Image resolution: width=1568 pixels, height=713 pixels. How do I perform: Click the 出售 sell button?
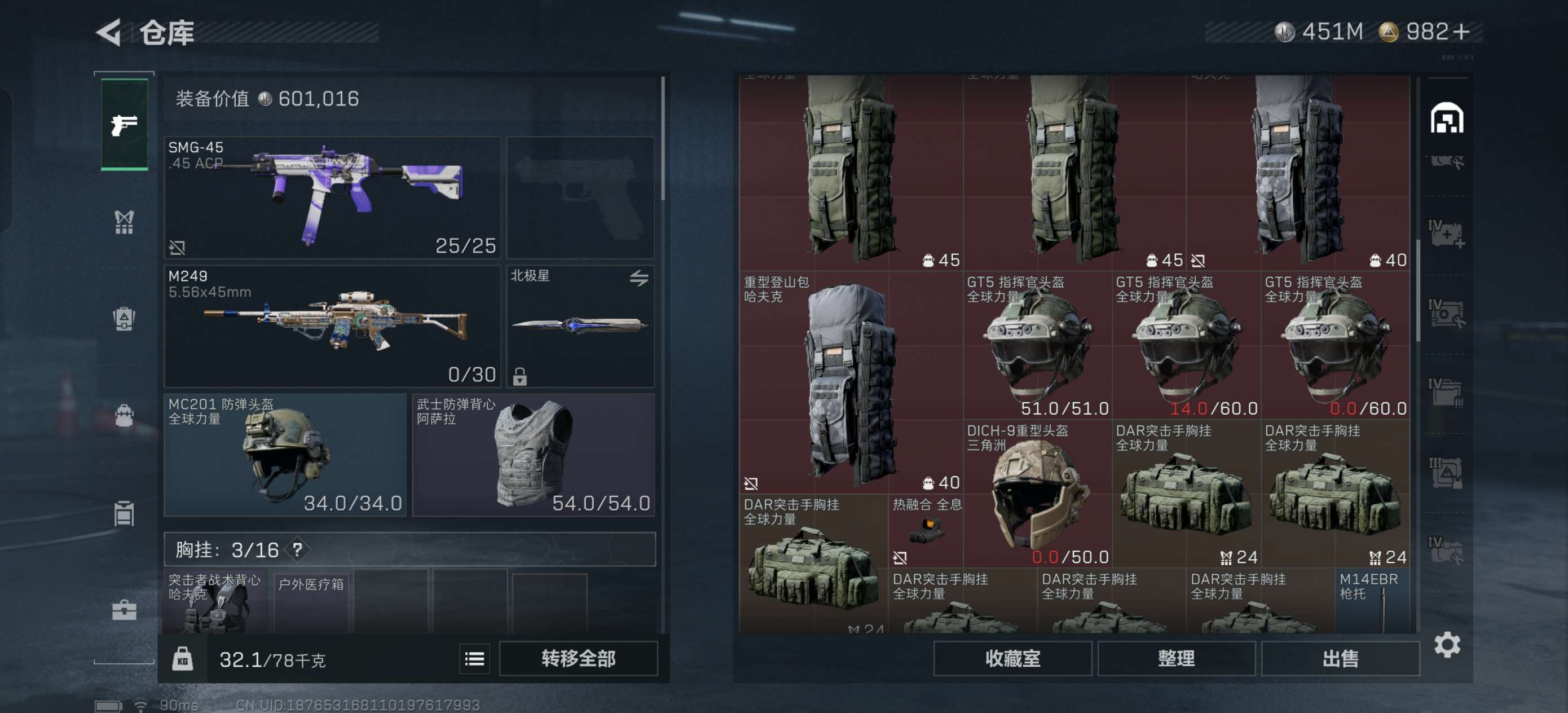(x=1340, y=658)
